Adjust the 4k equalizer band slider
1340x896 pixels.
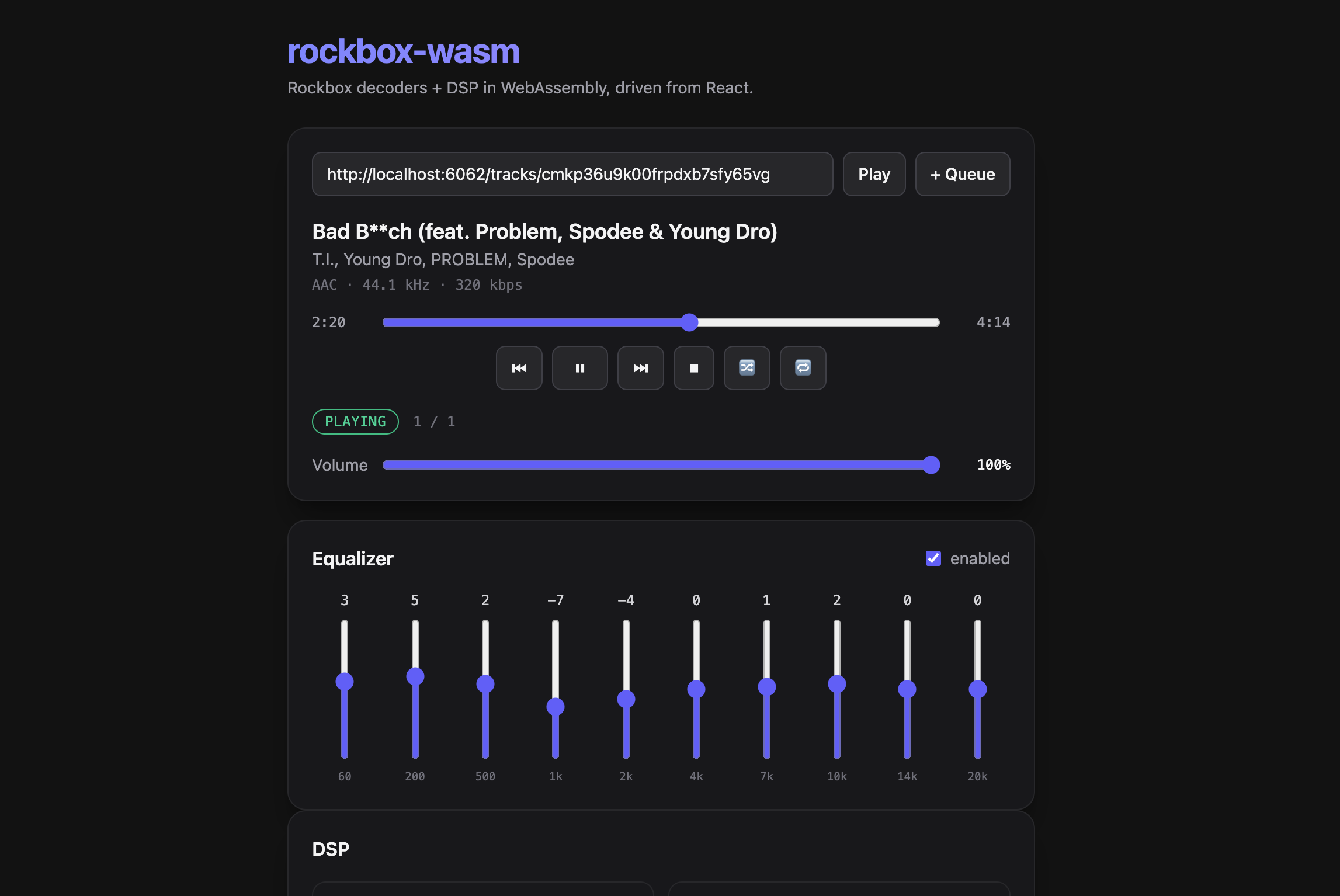click(696, 689)
